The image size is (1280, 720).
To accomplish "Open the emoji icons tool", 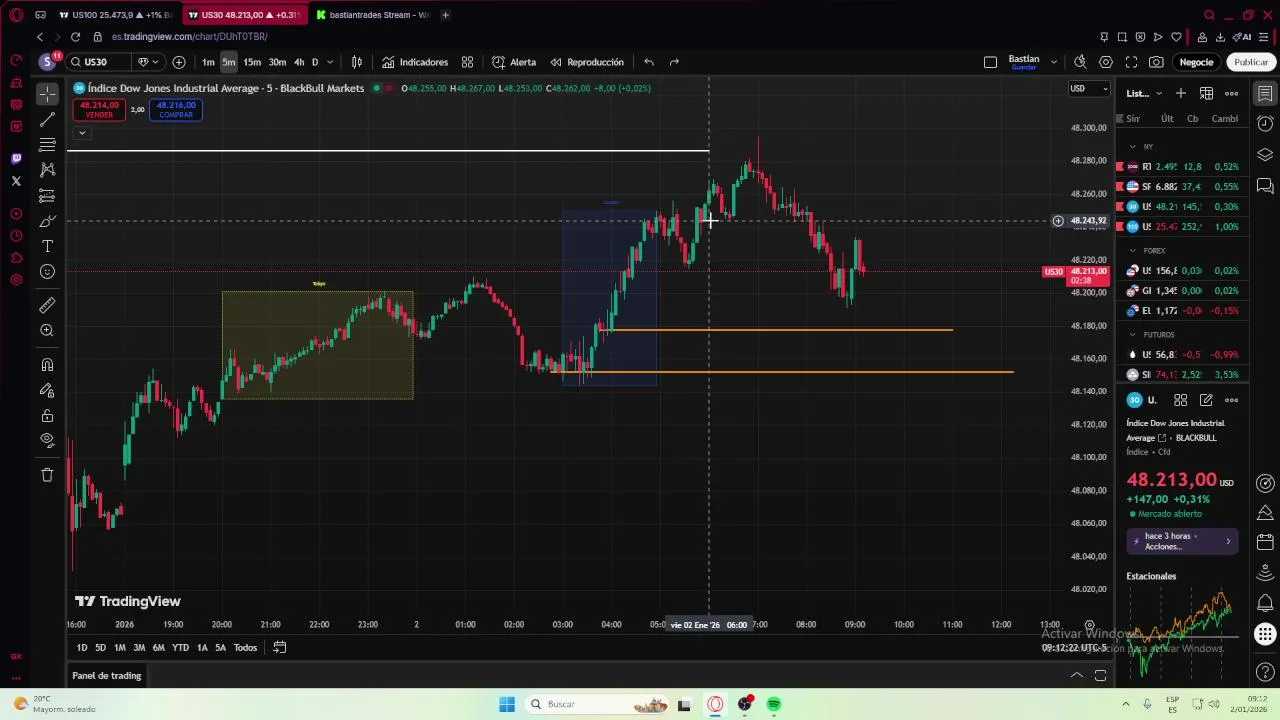I will 47,272.
